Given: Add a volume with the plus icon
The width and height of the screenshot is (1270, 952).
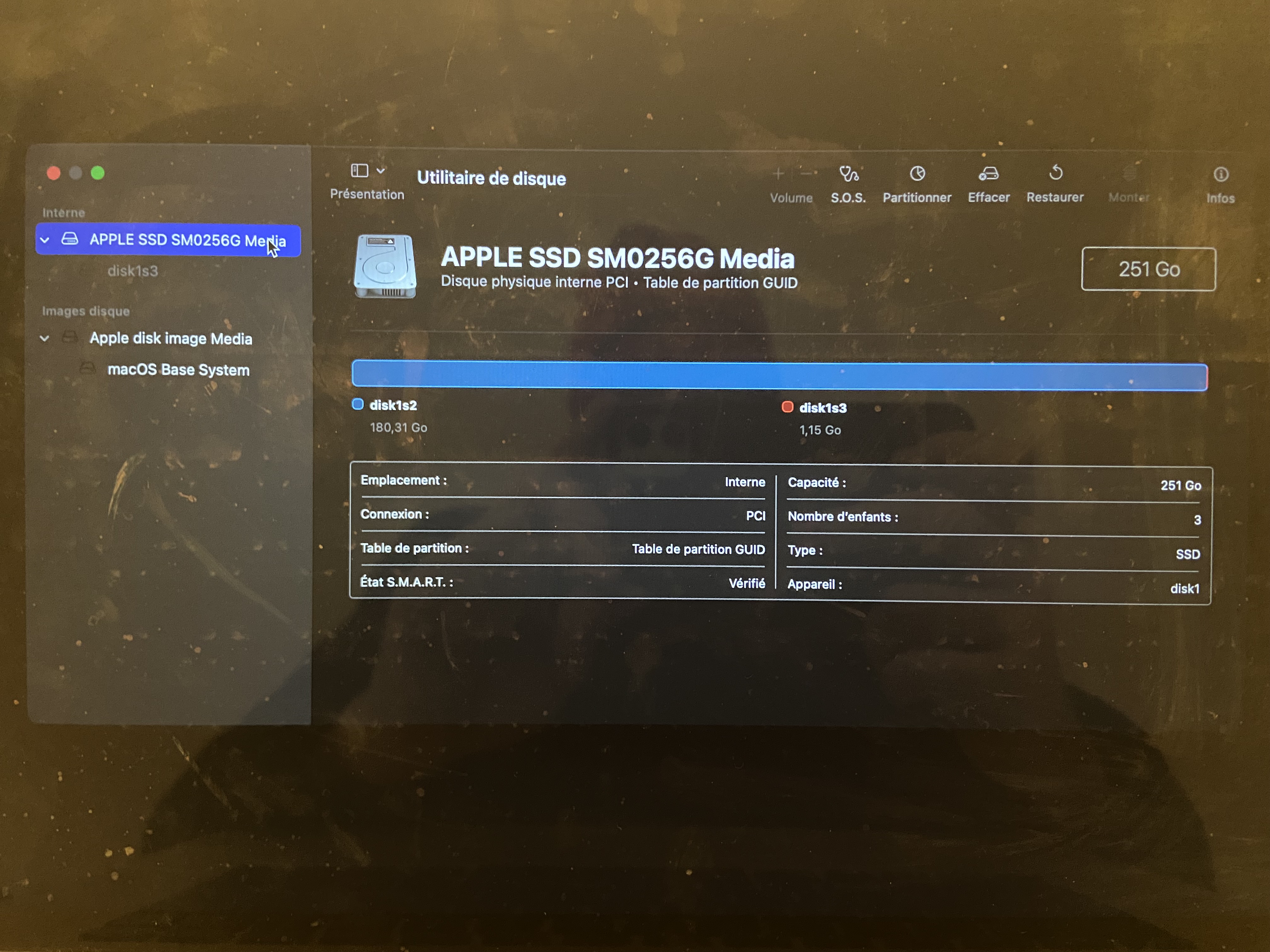Looking at the screenshot, I should (x=779, y=173).
